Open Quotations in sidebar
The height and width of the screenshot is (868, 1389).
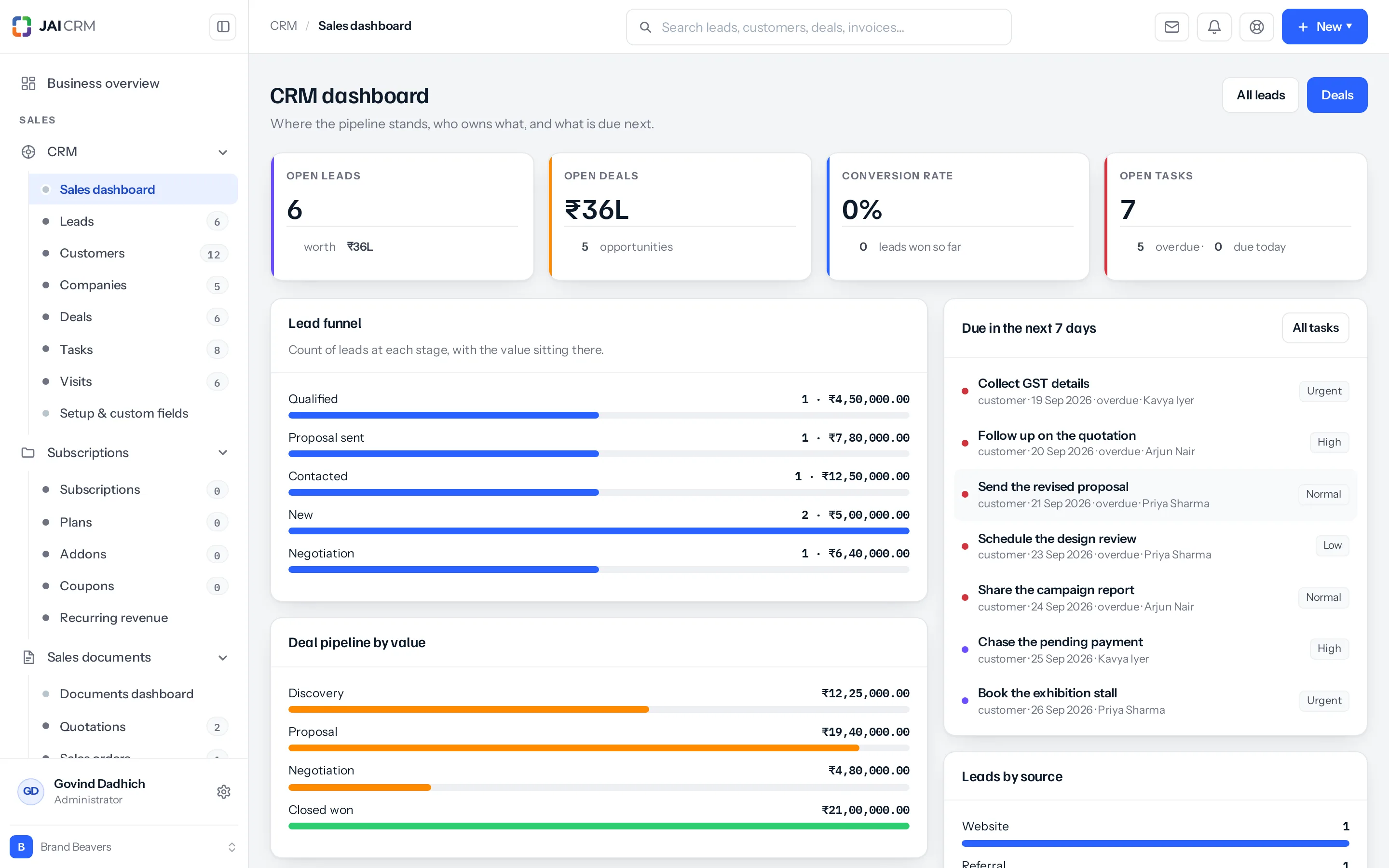[133, 726]
